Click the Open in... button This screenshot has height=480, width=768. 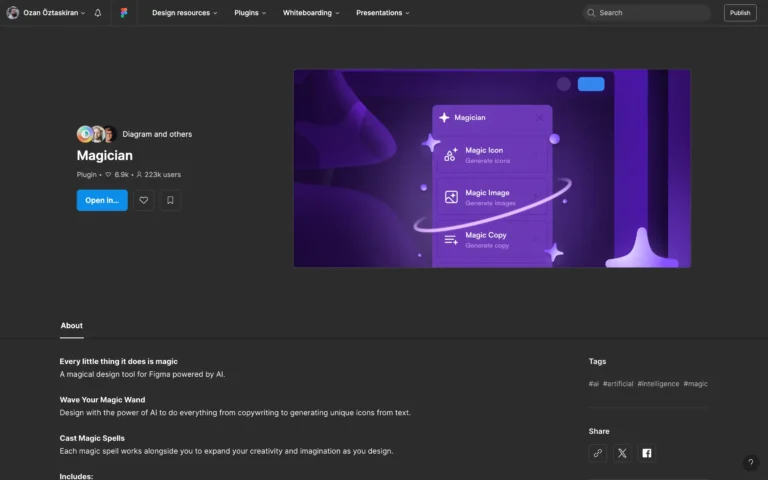coord(102,200)
